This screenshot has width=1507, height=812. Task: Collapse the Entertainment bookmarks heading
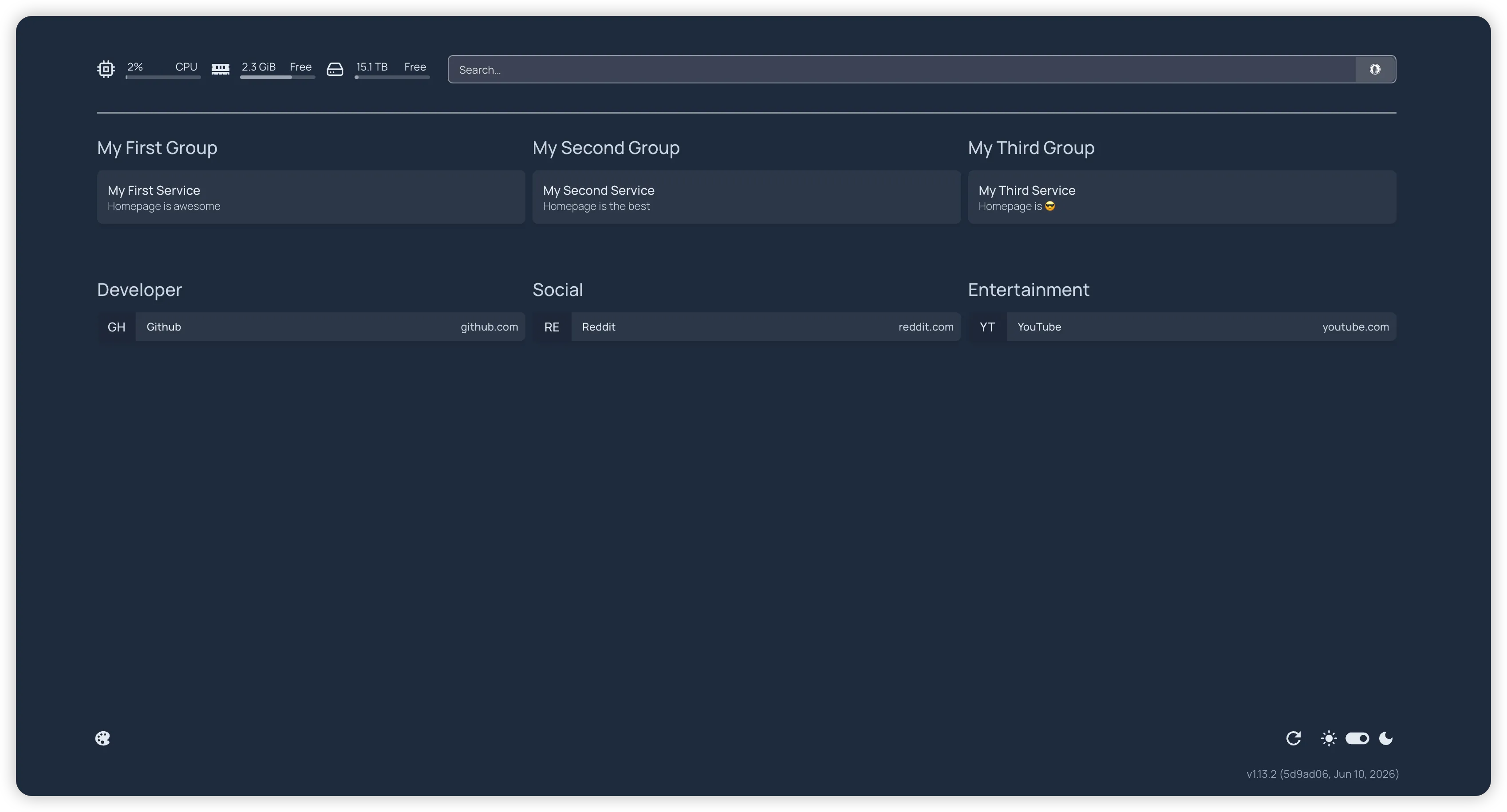tap(1029, 290)
